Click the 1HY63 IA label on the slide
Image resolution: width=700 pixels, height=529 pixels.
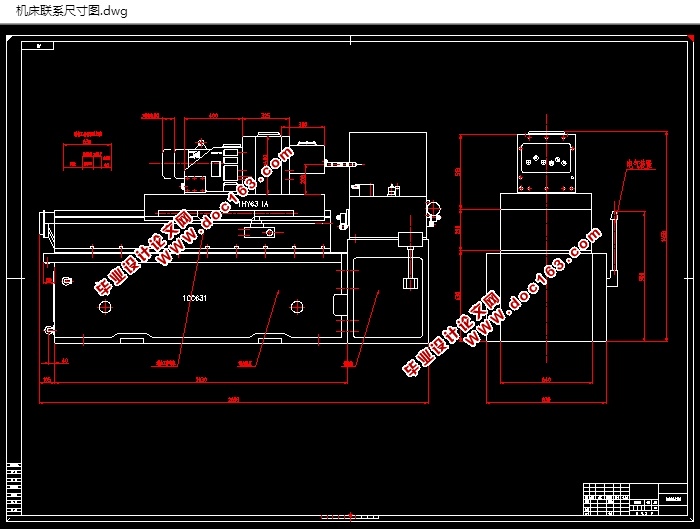pyautogui.click(x=253, y=204)
